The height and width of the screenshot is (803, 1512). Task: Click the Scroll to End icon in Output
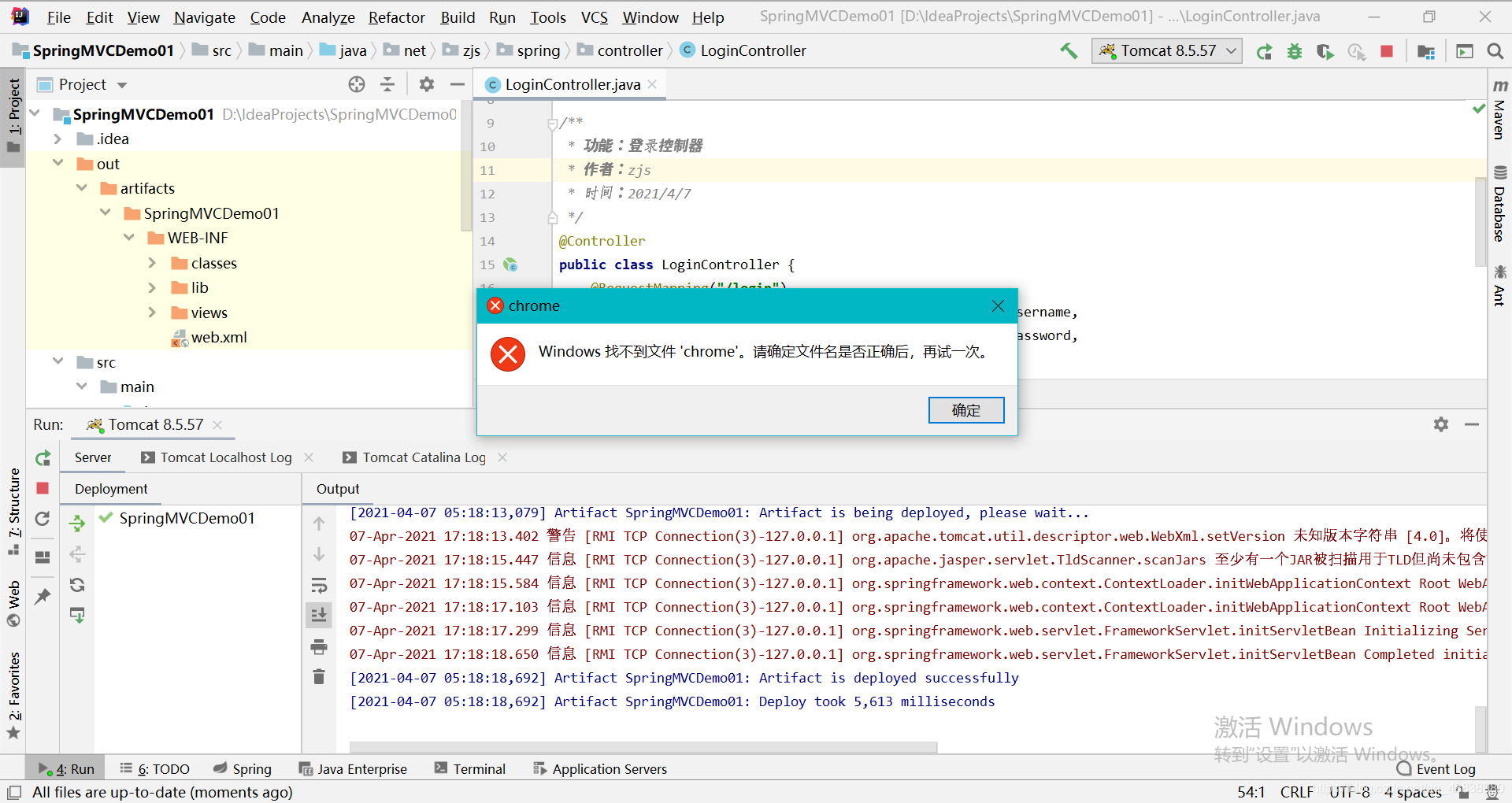[319, 614]
